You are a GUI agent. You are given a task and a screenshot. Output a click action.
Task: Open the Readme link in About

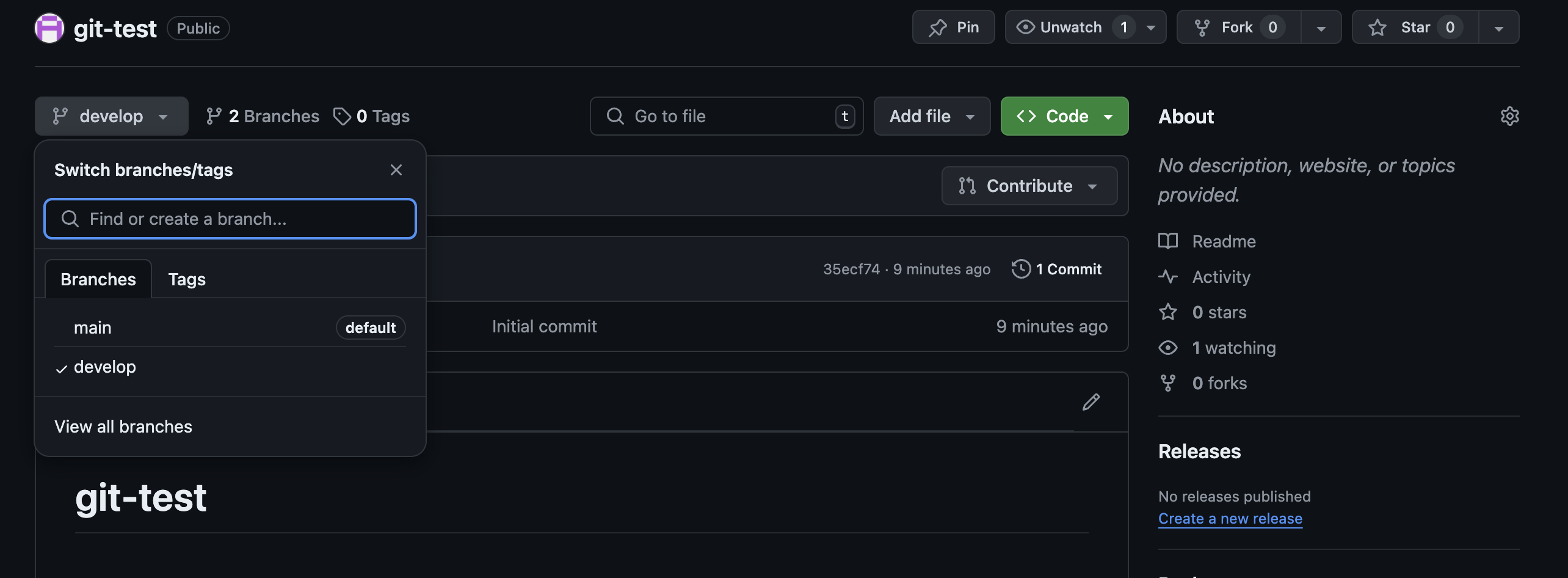coord(1224,241)
